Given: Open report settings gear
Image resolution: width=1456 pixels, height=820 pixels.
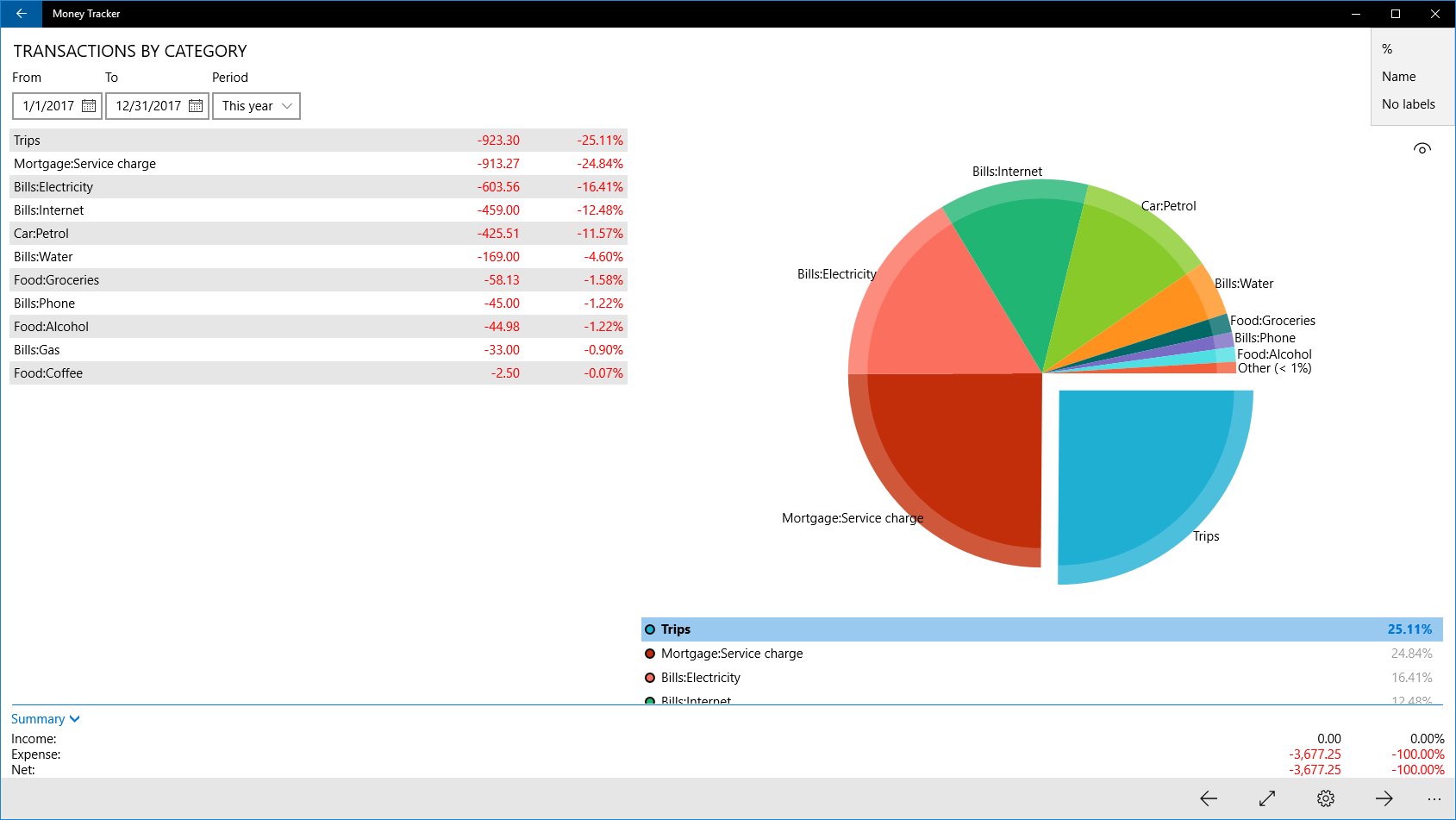Looking at the screenshot, I should [x=1326, y=798].
